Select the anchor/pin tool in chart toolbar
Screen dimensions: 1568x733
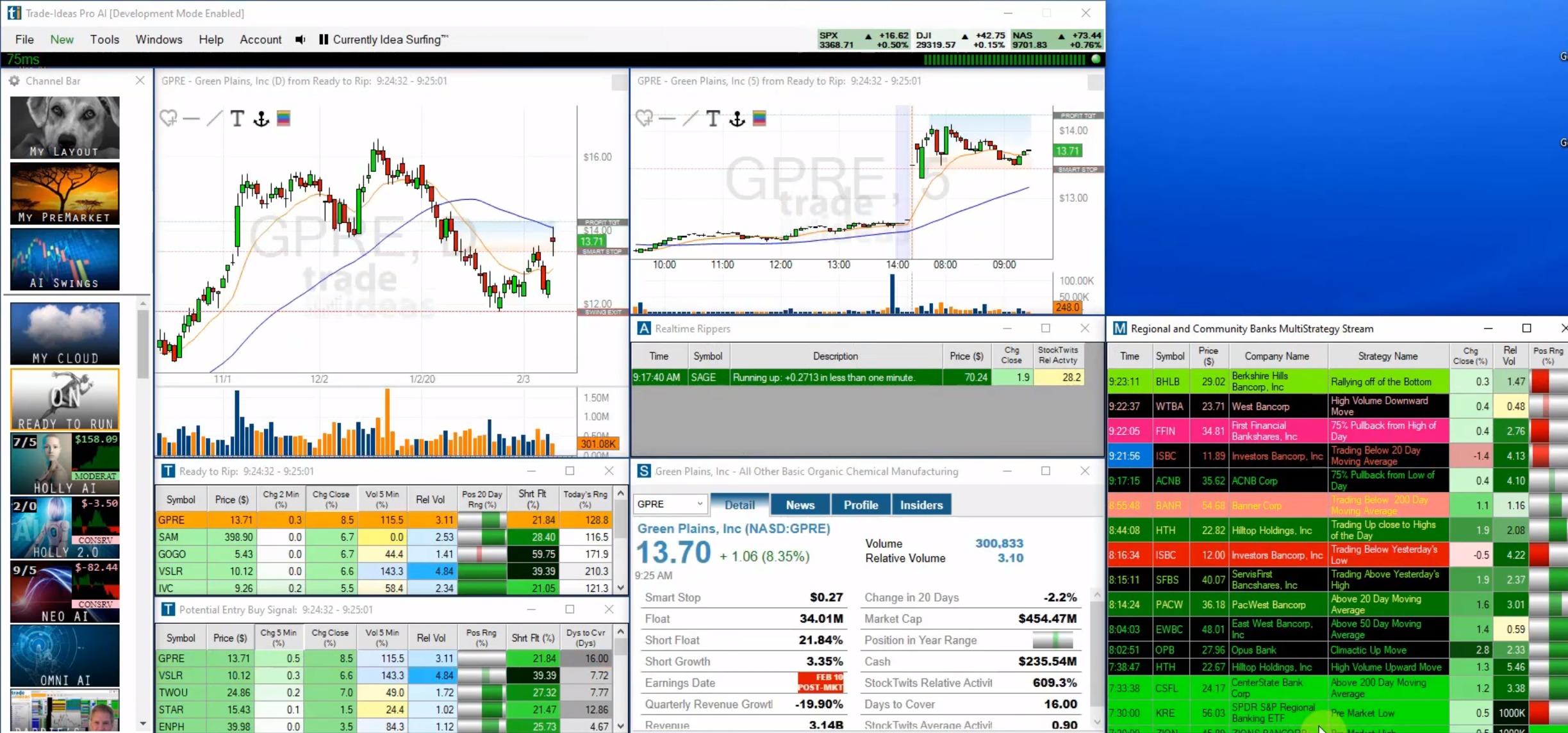click(261, 119)
